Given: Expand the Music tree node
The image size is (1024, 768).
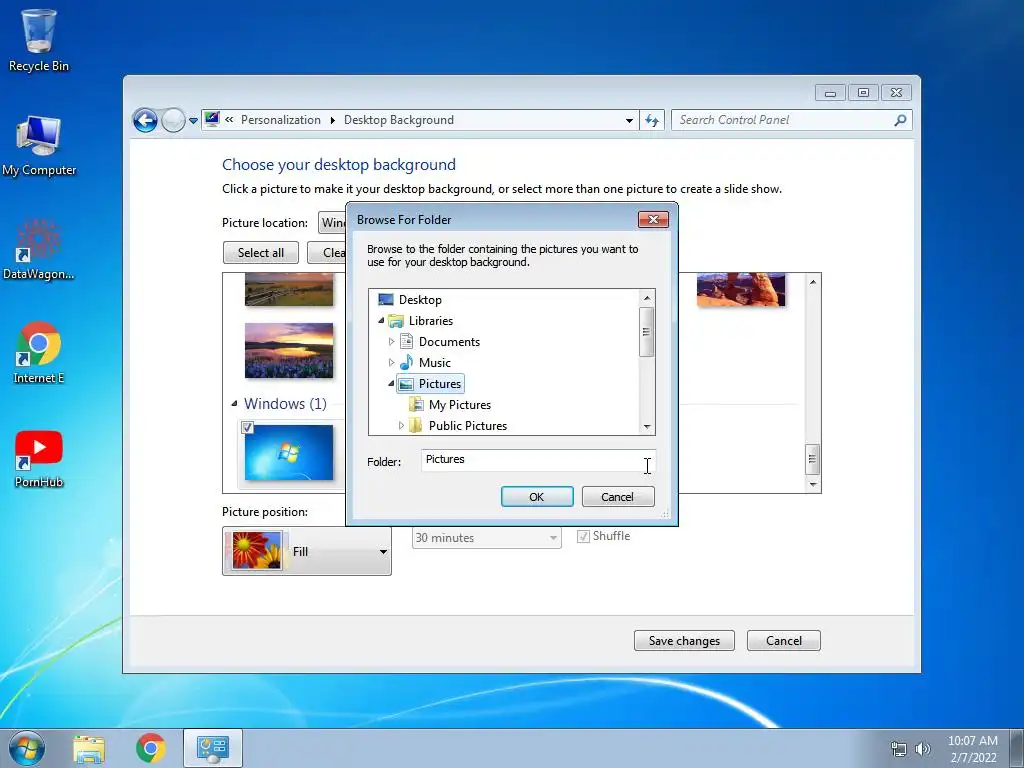Looking at the screenshot, I should tap(391, 362).
